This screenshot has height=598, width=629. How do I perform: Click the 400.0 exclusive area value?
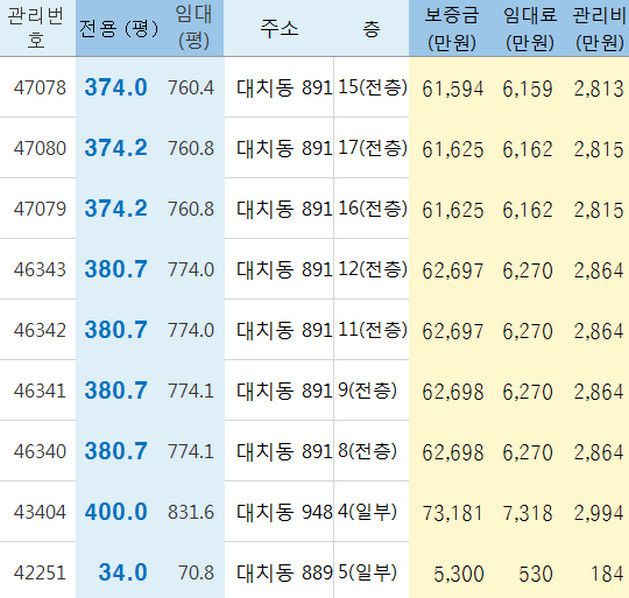(x=116, y=512)
